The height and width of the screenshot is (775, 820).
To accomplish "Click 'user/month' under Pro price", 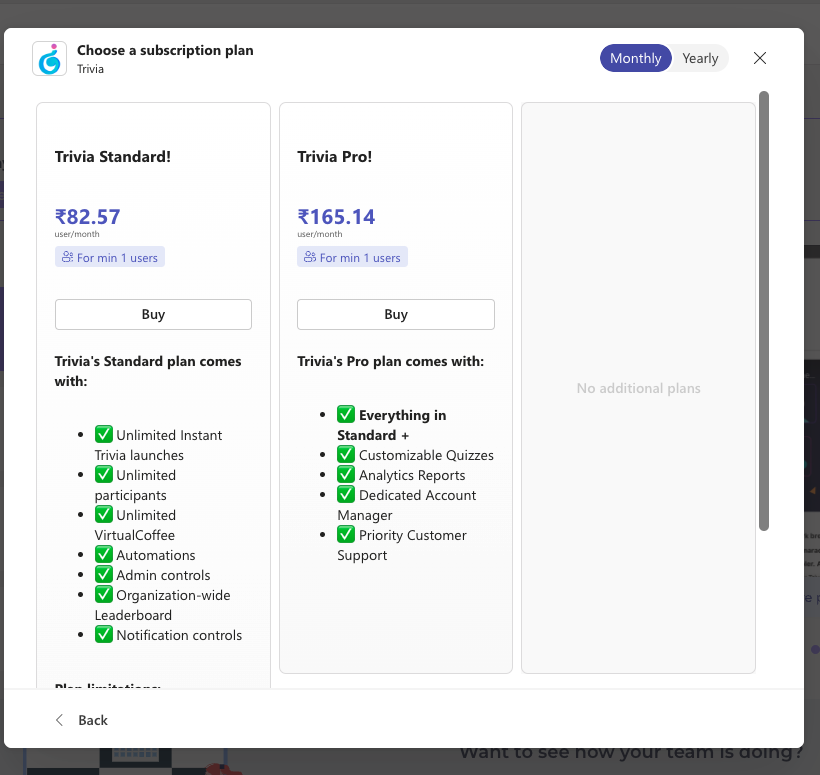I will [x=320, y=234].
